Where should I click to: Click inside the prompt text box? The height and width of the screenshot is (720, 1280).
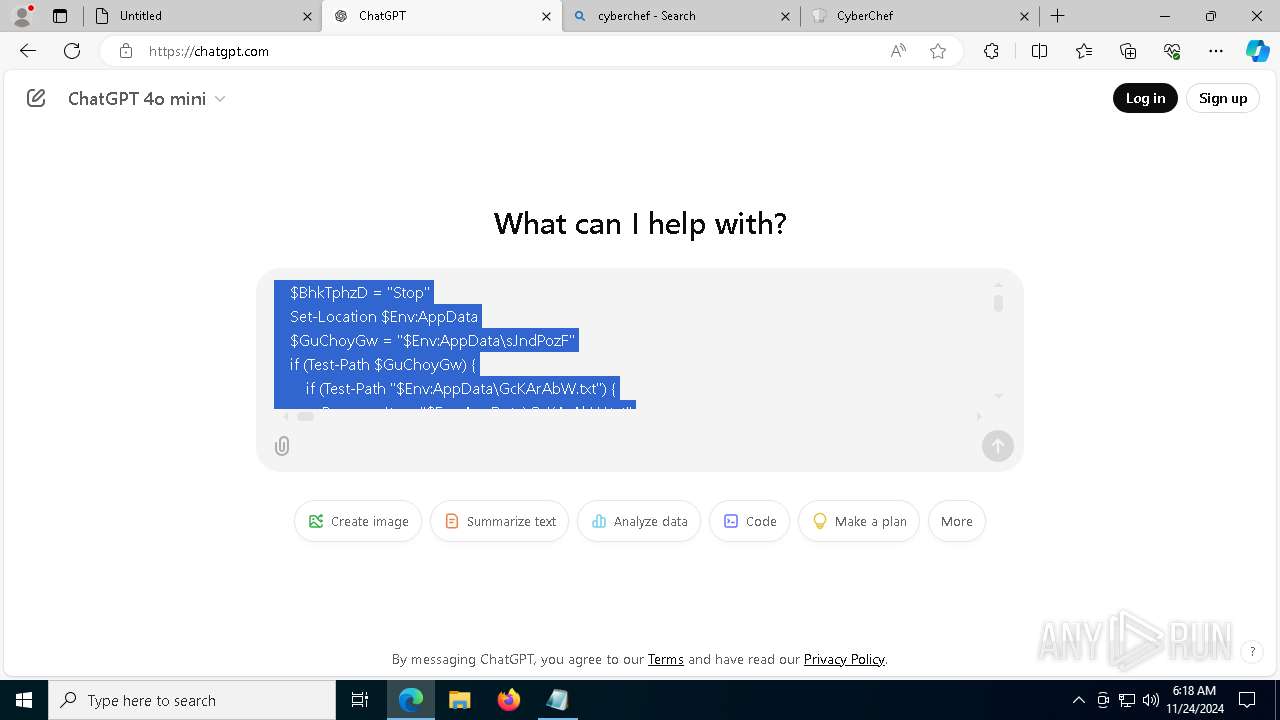(x=630, y=344)
